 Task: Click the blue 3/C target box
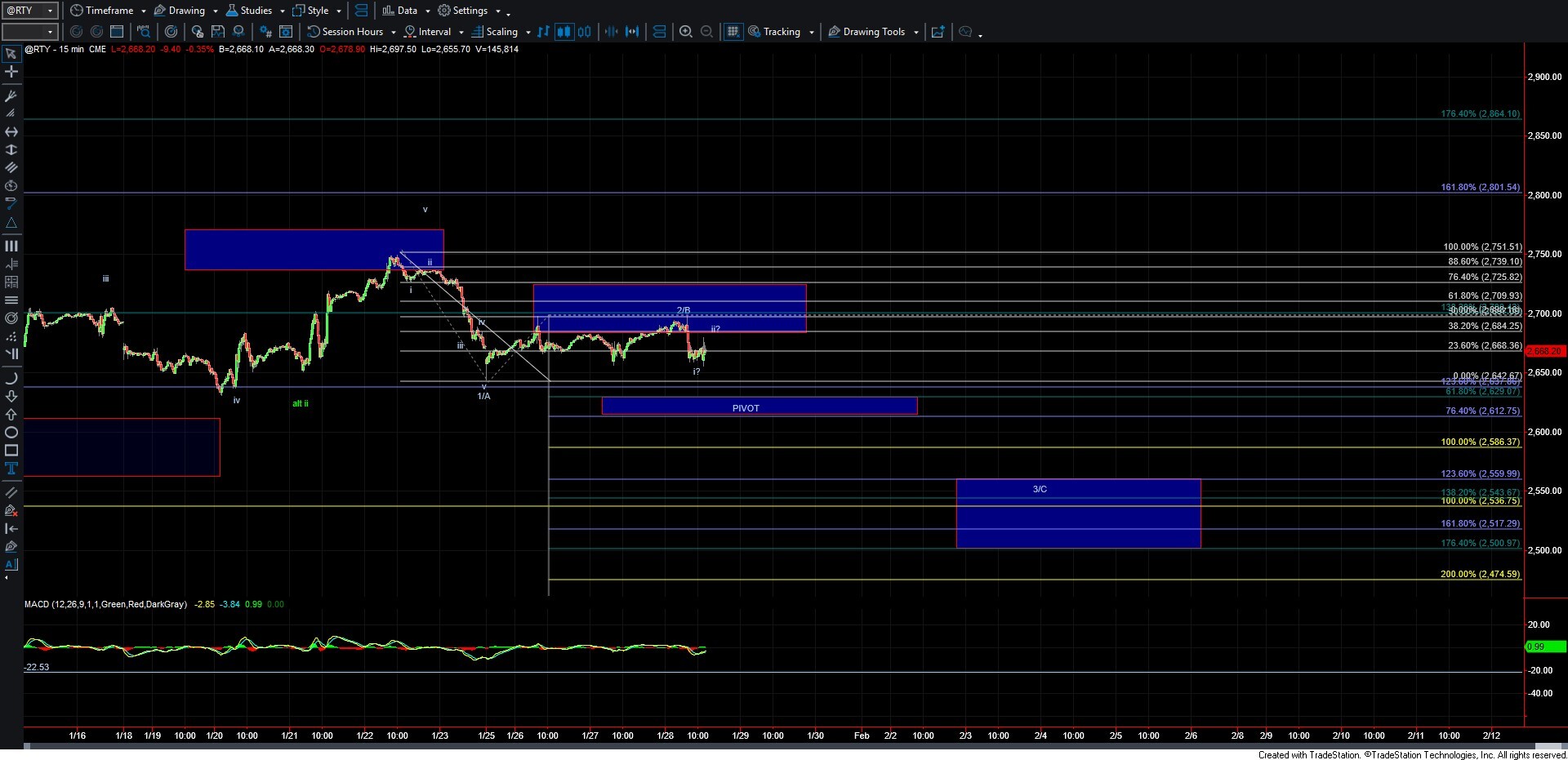pos(1078,514)
